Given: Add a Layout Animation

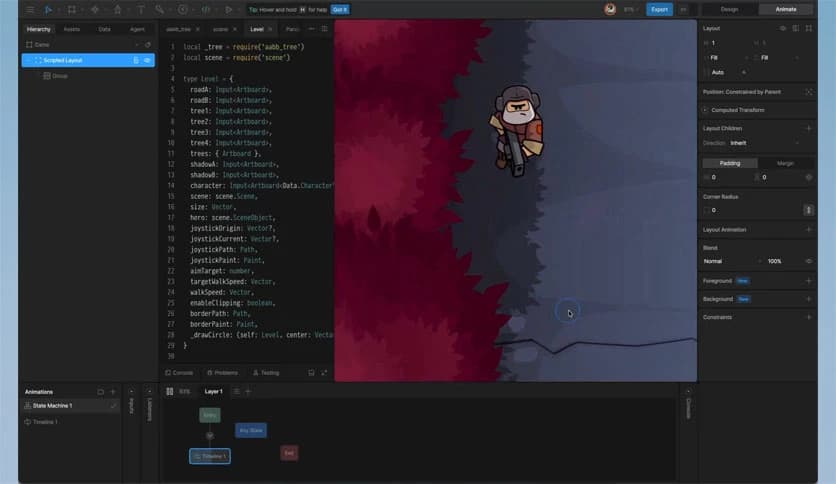Looking at the screenshot, I should 808,230.
